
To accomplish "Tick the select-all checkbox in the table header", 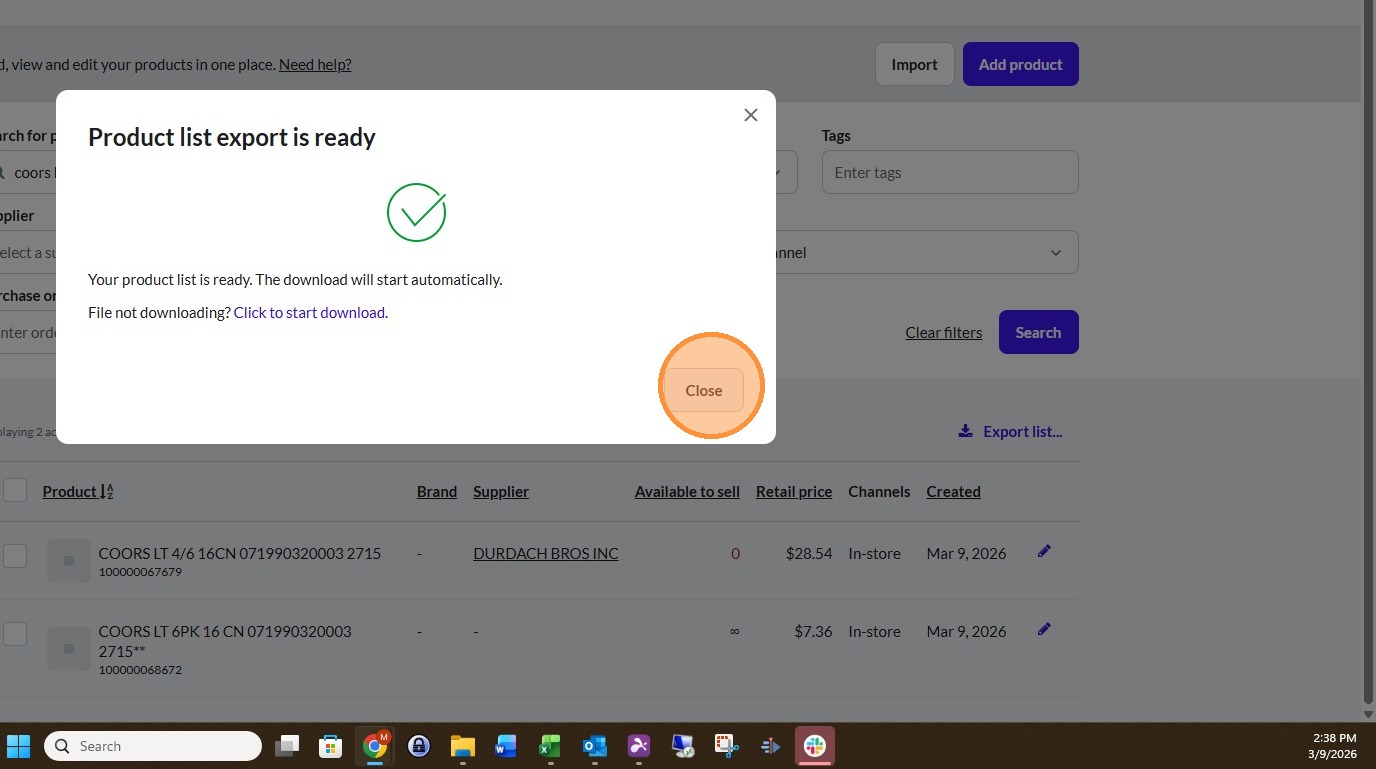I will (15, 490).
